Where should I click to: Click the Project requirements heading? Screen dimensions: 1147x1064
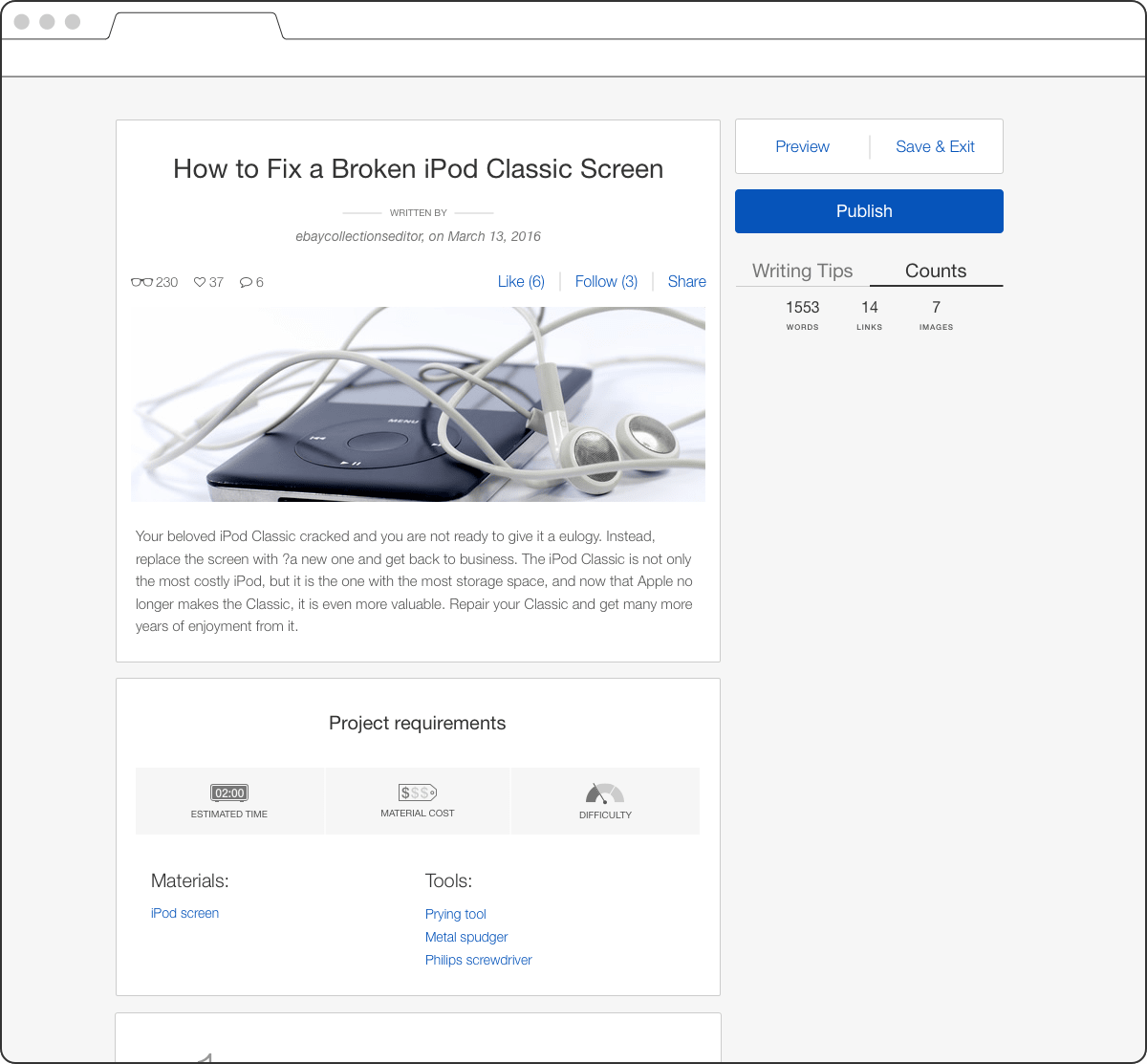pyautogui.click(x=418, y=724)
